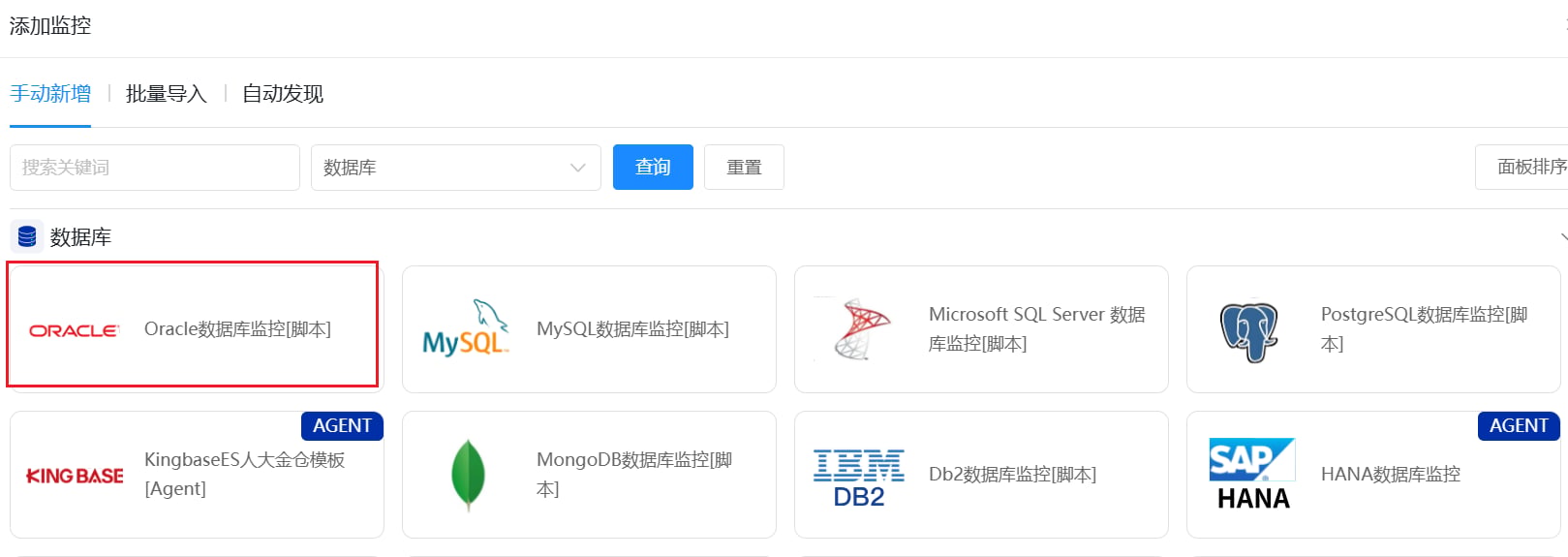1568x557 pixels.
Task: Click the 数据库 section heading
Action: [x=80, y=237]
